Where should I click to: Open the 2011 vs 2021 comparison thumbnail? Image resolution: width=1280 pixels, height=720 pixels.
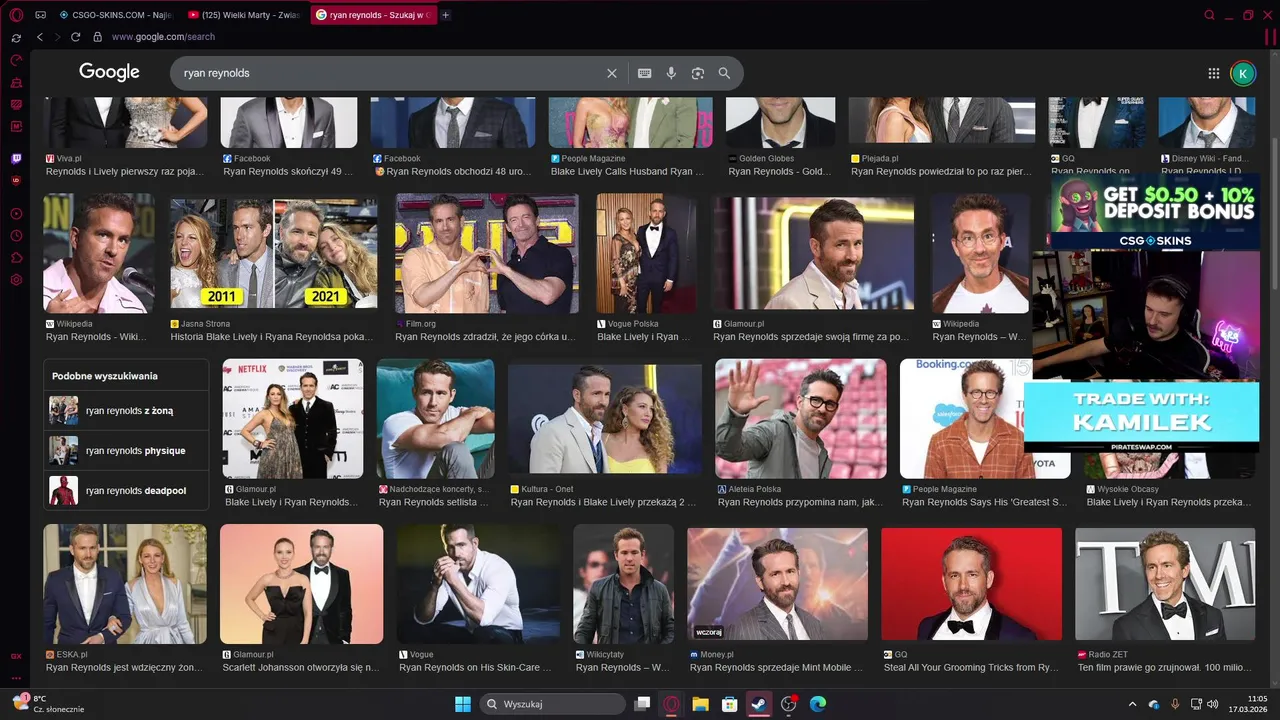tap(274, 253)
